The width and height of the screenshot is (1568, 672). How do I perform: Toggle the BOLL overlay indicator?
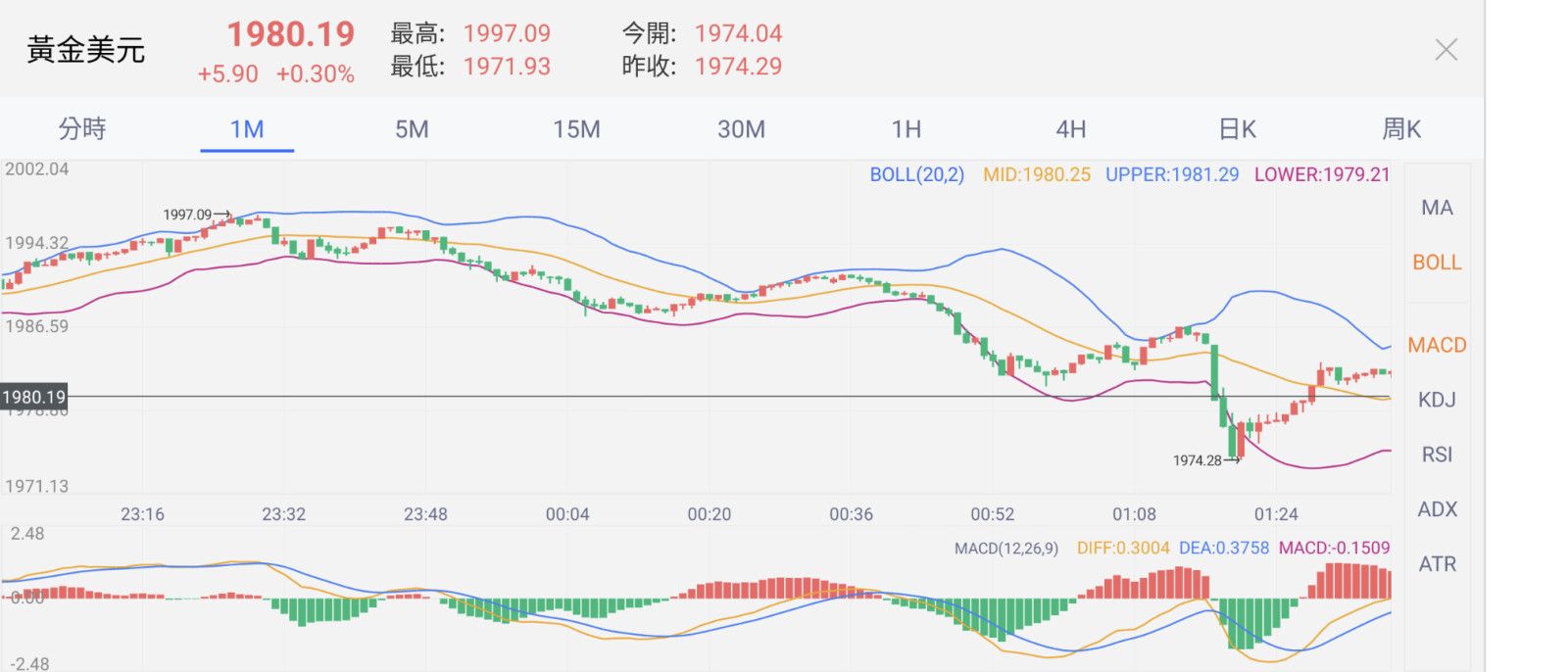coord(1437,263)
